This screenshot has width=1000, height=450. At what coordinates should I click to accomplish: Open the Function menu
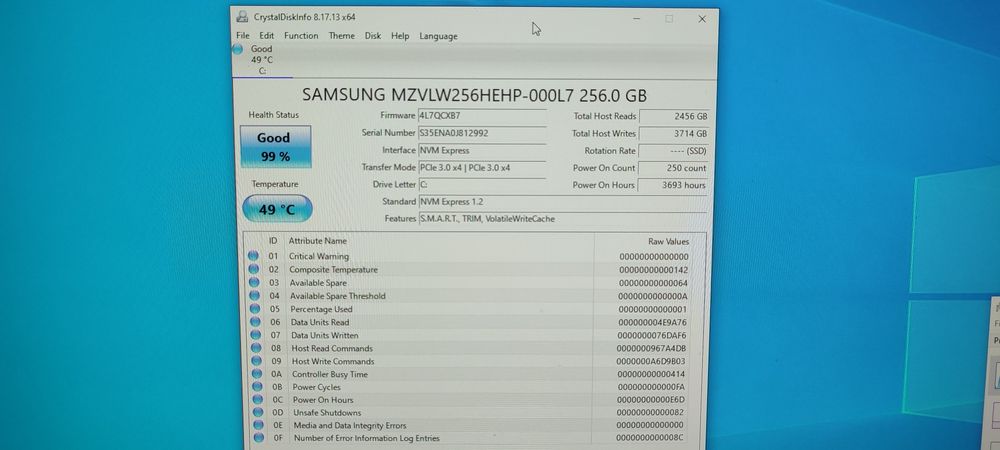pyautogui.click(x=301, y=36)
